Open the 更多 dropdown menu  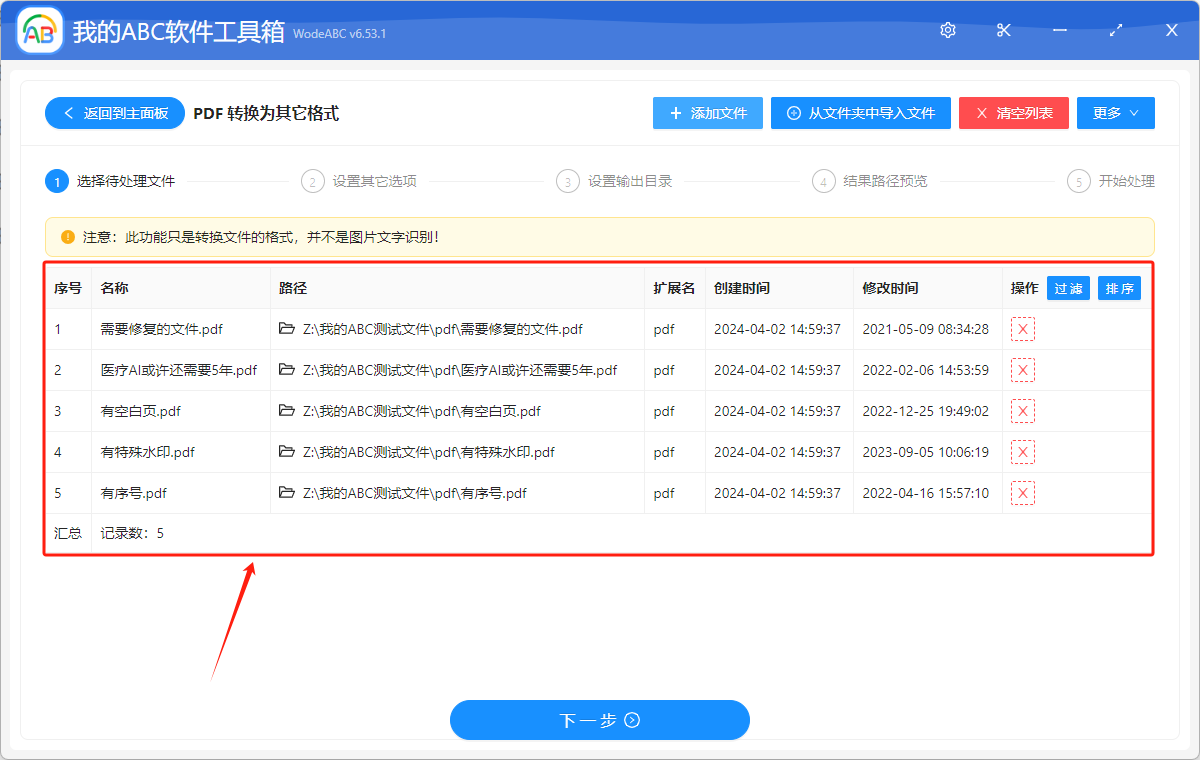coord(1115,113)
